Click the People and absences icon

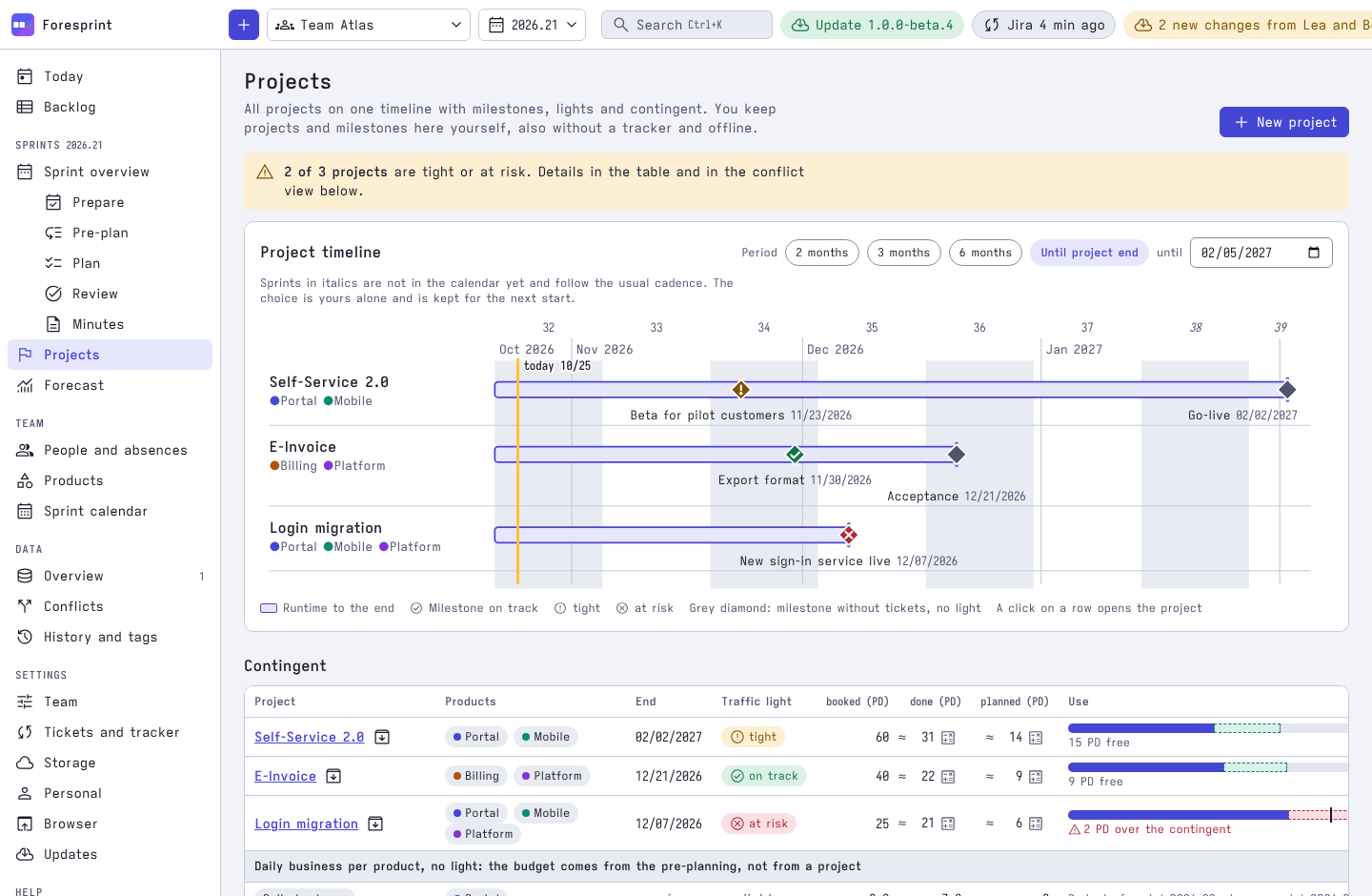pos(25,450)
